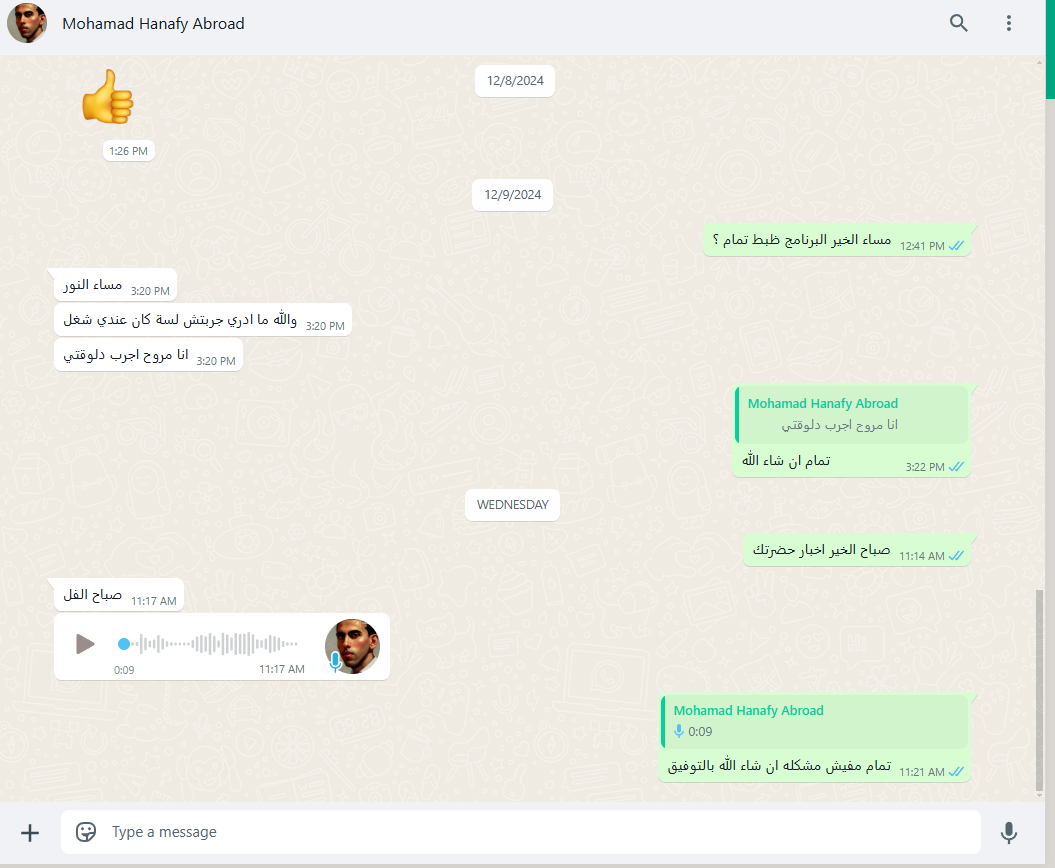Viewport: 1055px width, 868px height.
Task: Open the three-dot chat menu
Action: point(1009,24)
